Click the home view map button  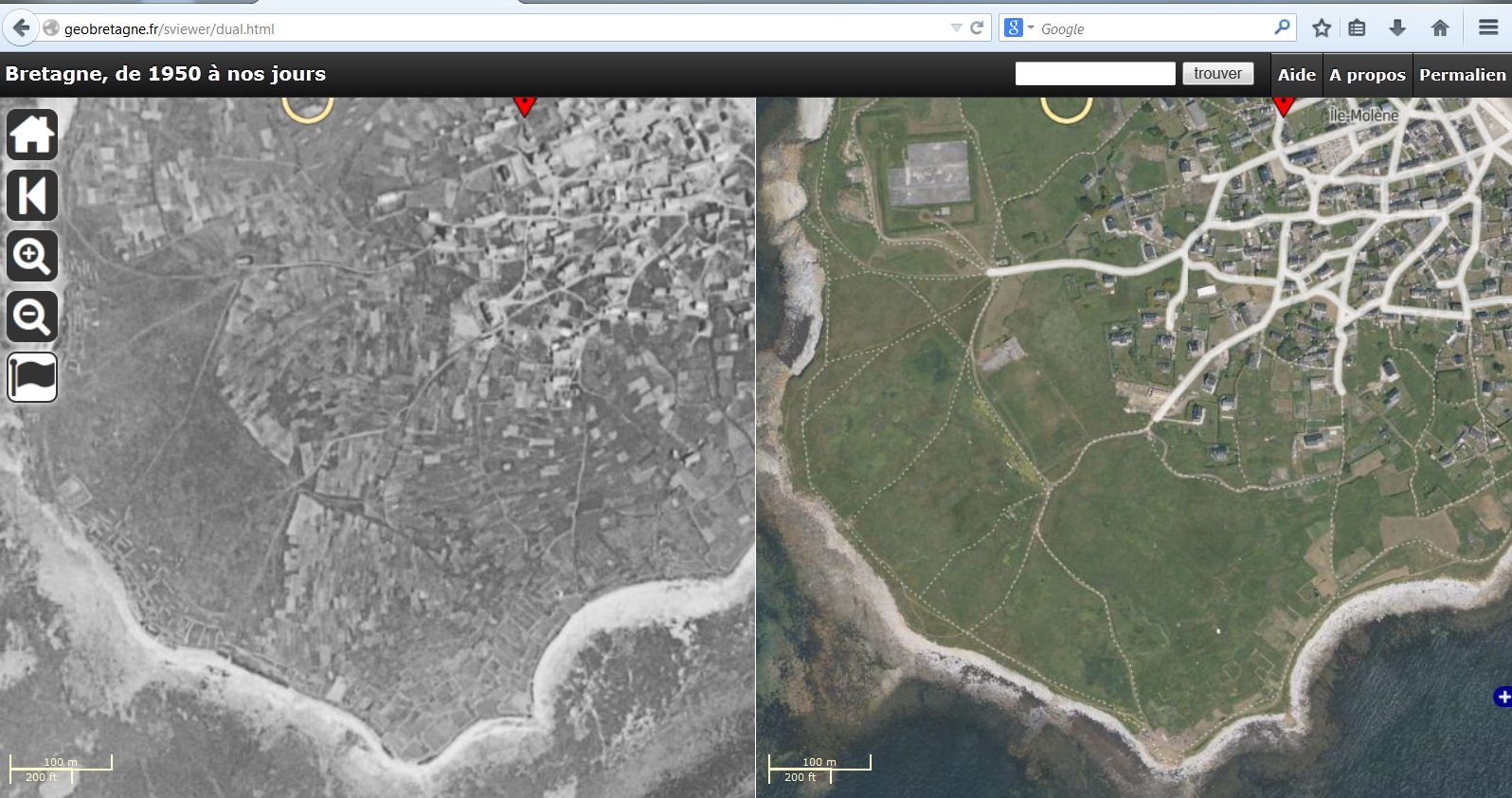[x=32, y=134]
